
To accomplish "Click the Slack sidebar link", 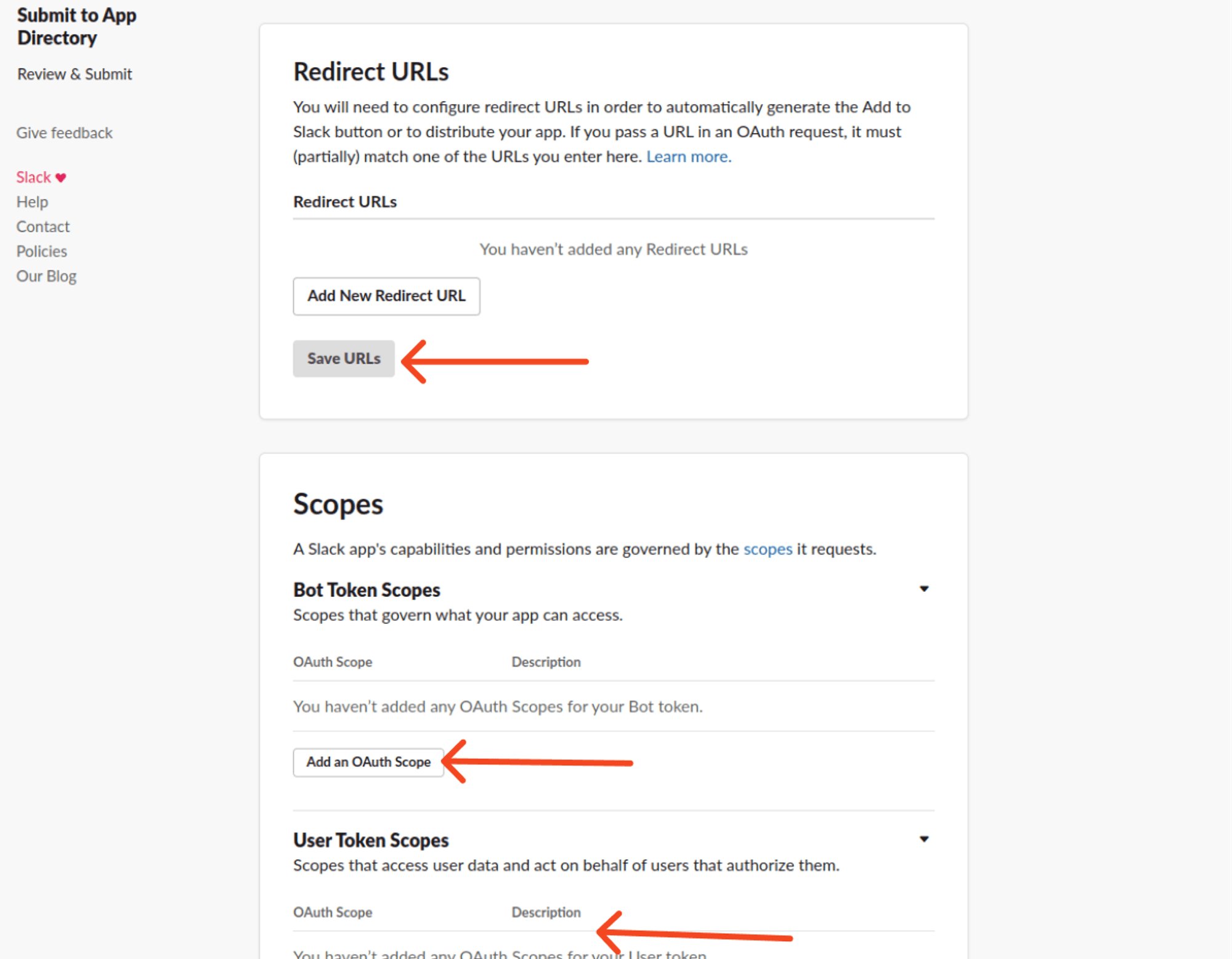I will click(33, 177).
